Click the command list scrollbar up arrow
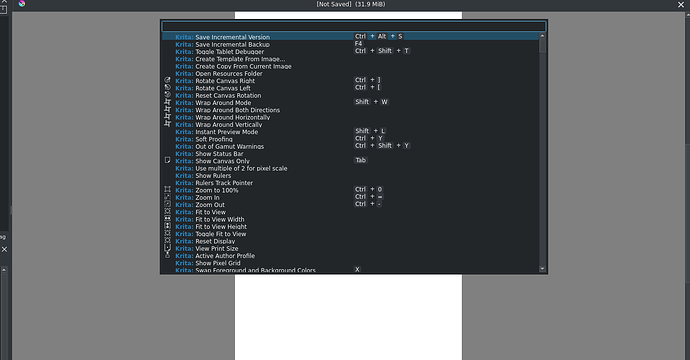The image size is (690, 360). (x=542, y=36)
